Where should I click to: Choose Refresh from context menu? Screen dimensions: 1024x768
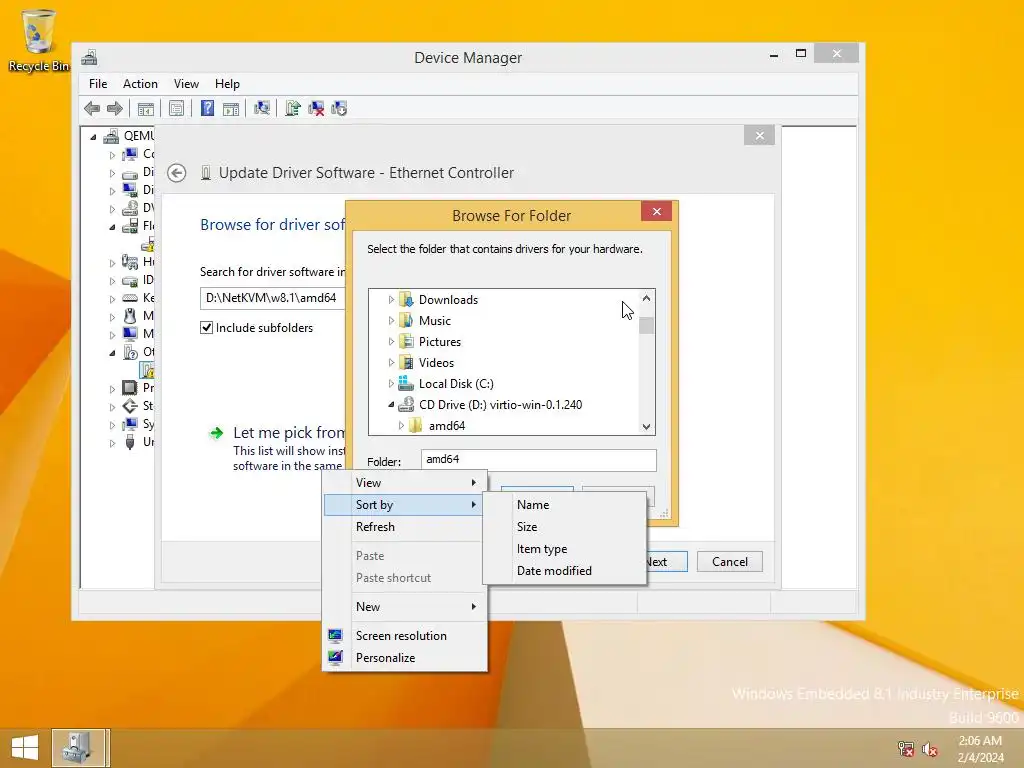pos(405,527)
